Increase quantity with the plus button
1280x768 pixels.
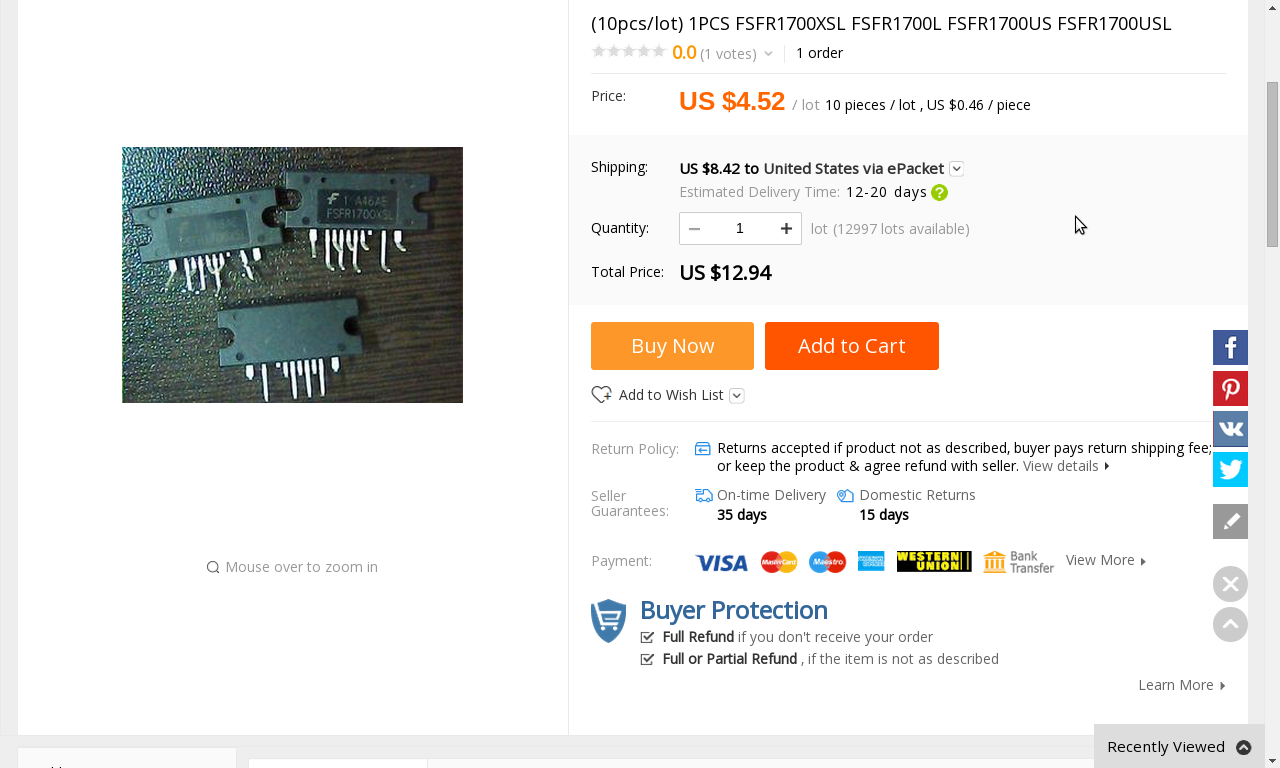click(787, 229)
